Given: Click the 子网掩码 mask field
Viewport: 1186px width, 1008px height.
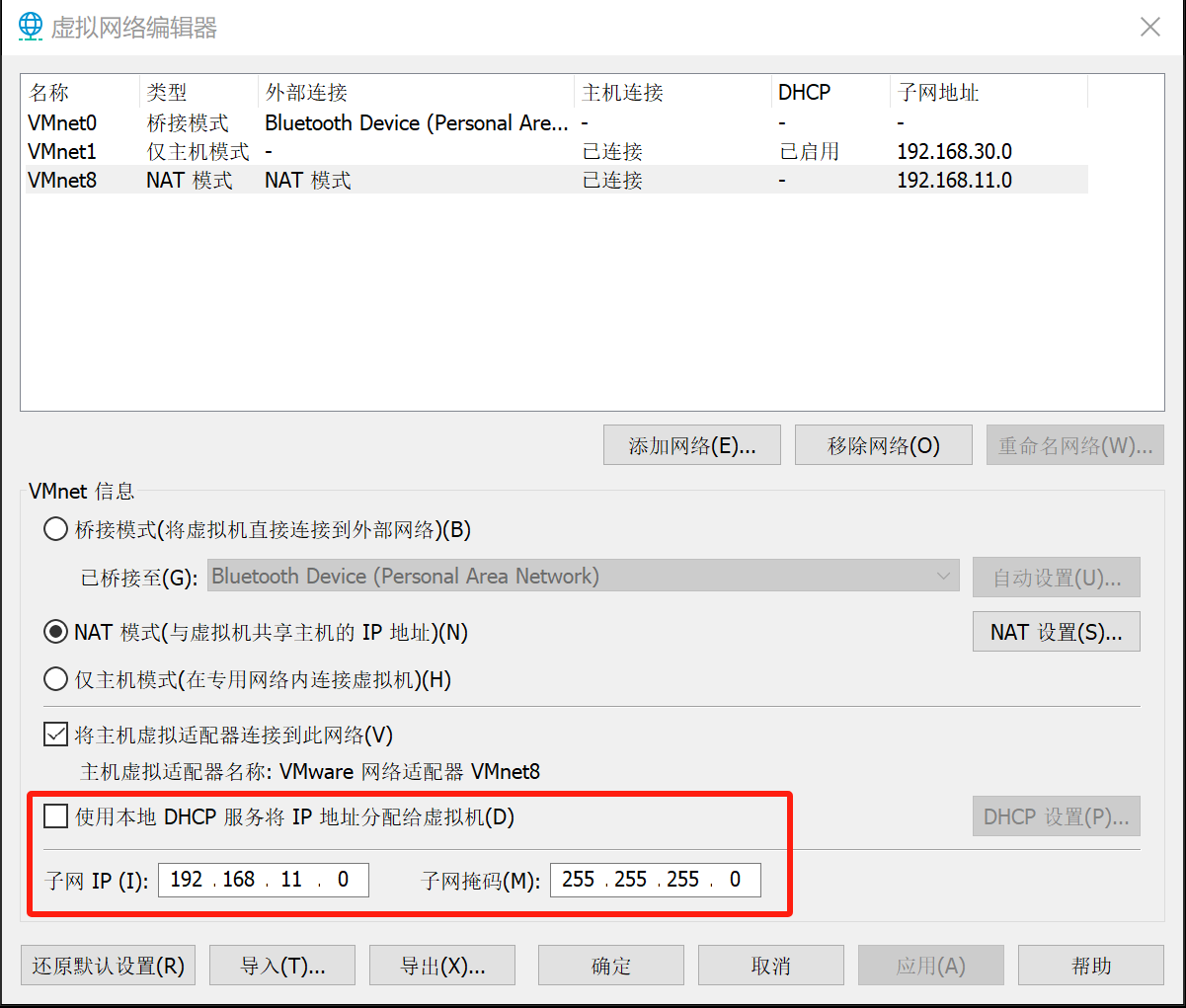Looking at the screenshot, I should coord(655,879).
